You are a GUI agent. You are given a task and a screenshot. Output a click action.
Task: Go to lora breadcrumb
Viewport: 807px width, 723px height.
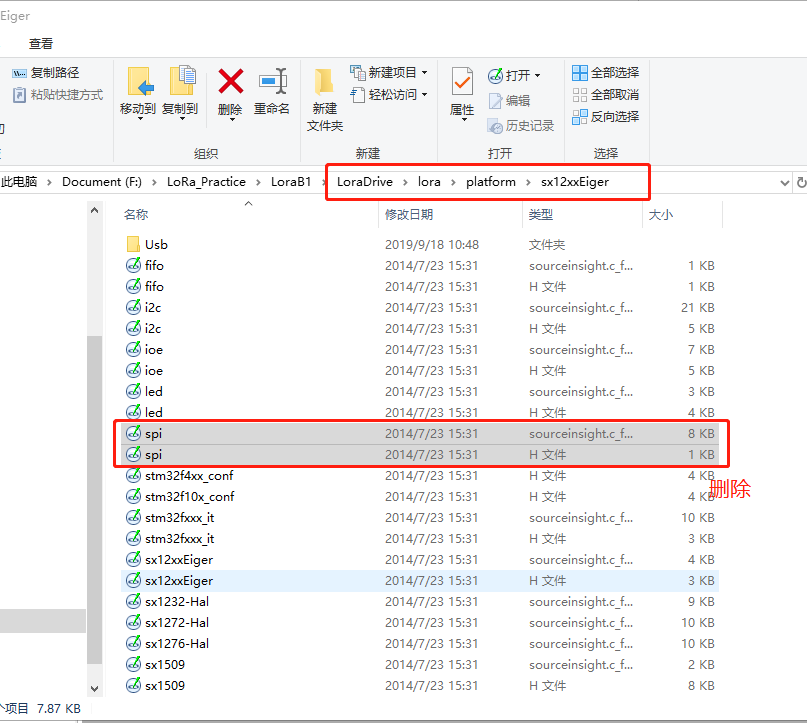point(429,182)
